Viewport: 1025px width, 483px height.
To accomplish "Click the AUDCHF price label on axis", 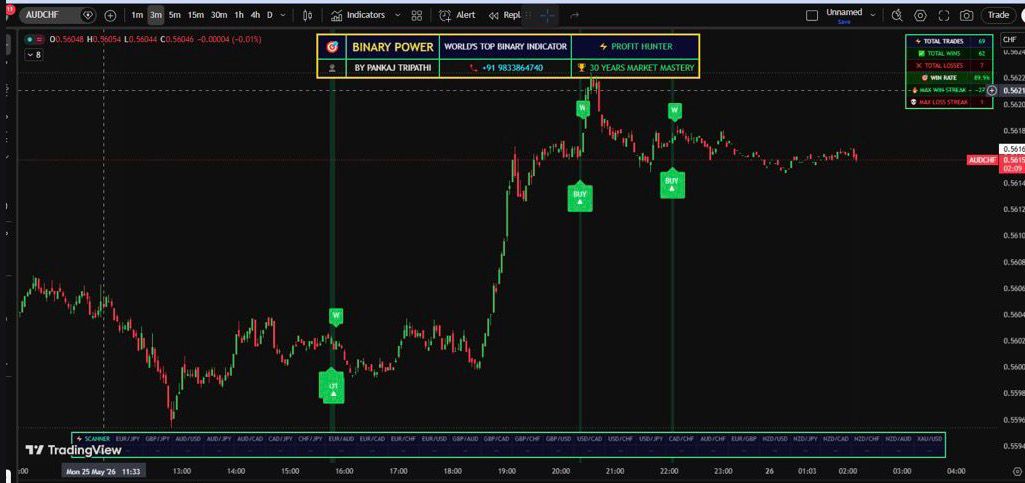I will click(982, 160).
